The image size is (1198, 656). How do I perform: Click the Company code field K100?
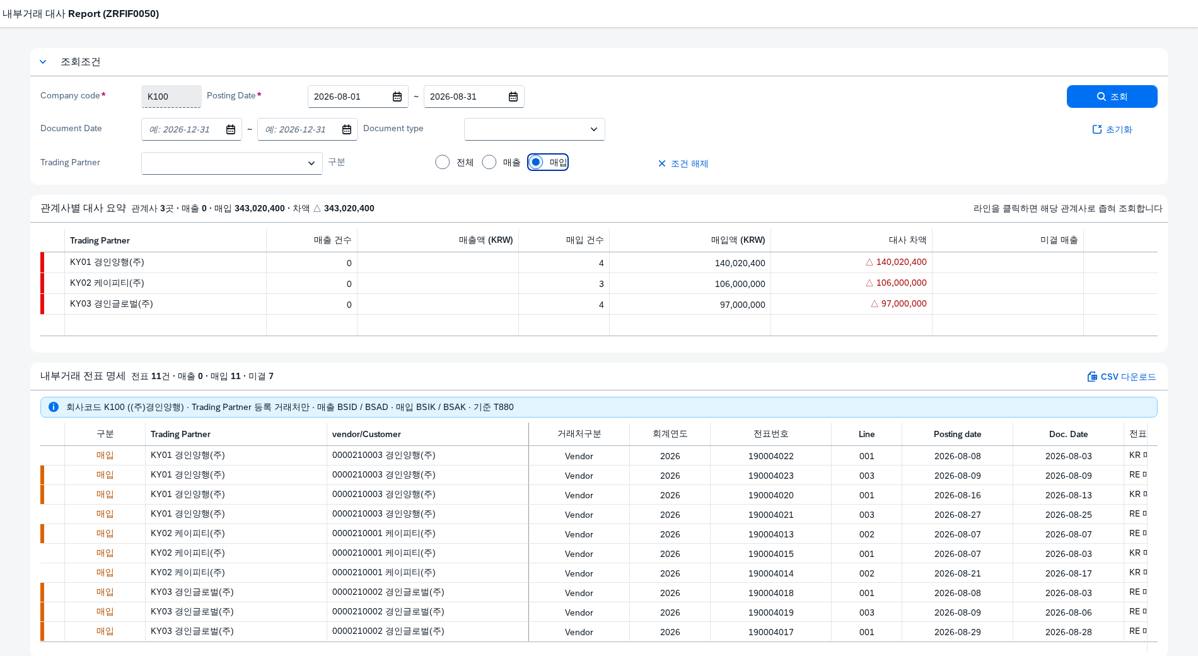coord(171,96)
